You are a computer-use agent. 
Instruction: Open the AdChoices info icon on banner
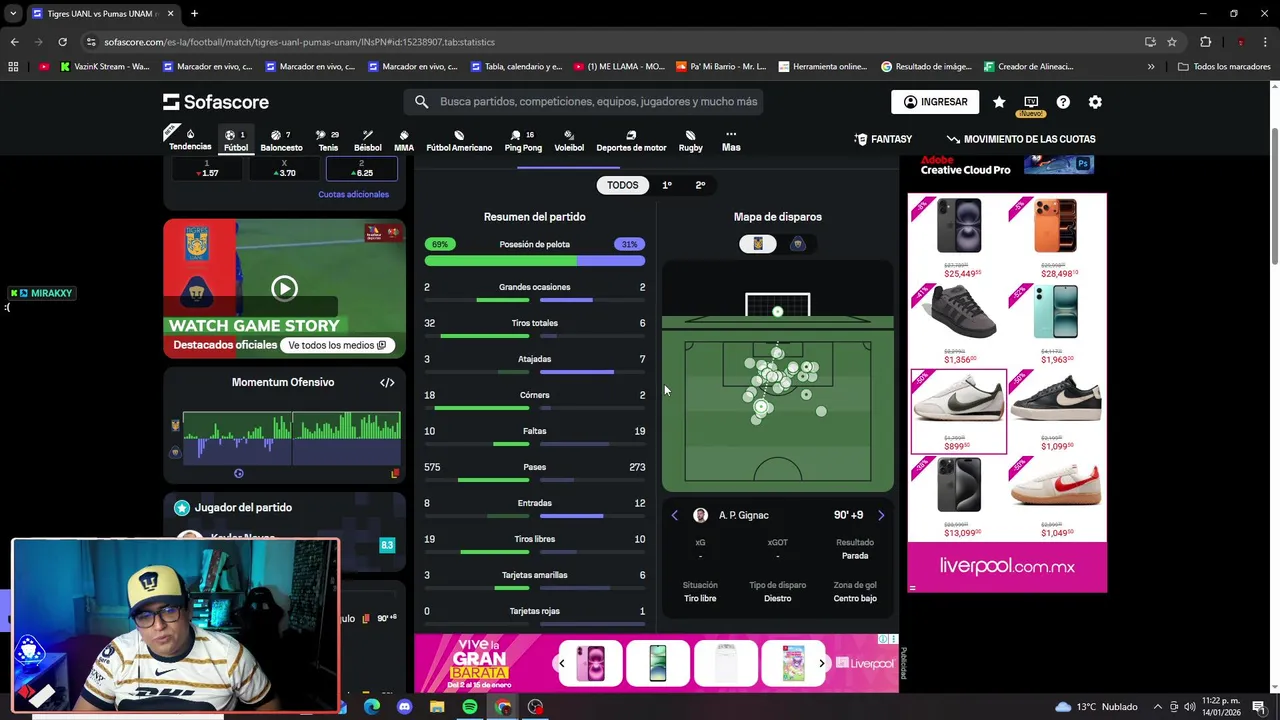883,639
